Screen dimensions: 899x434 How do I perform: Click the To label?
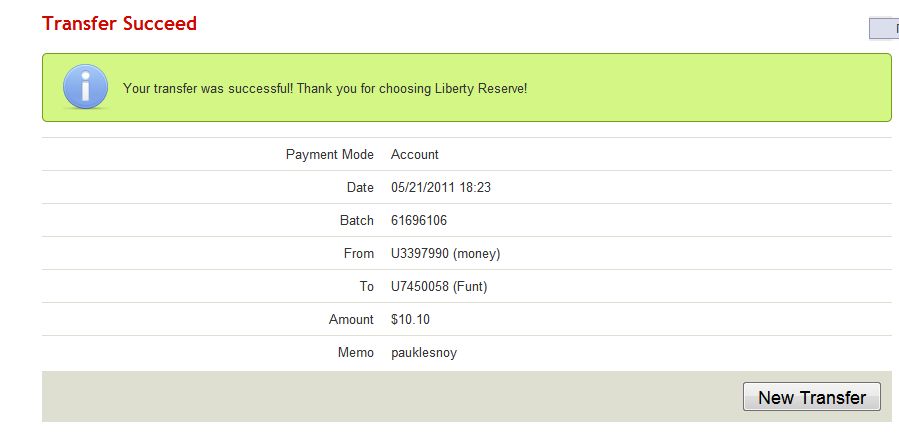(x=366, y=286)
